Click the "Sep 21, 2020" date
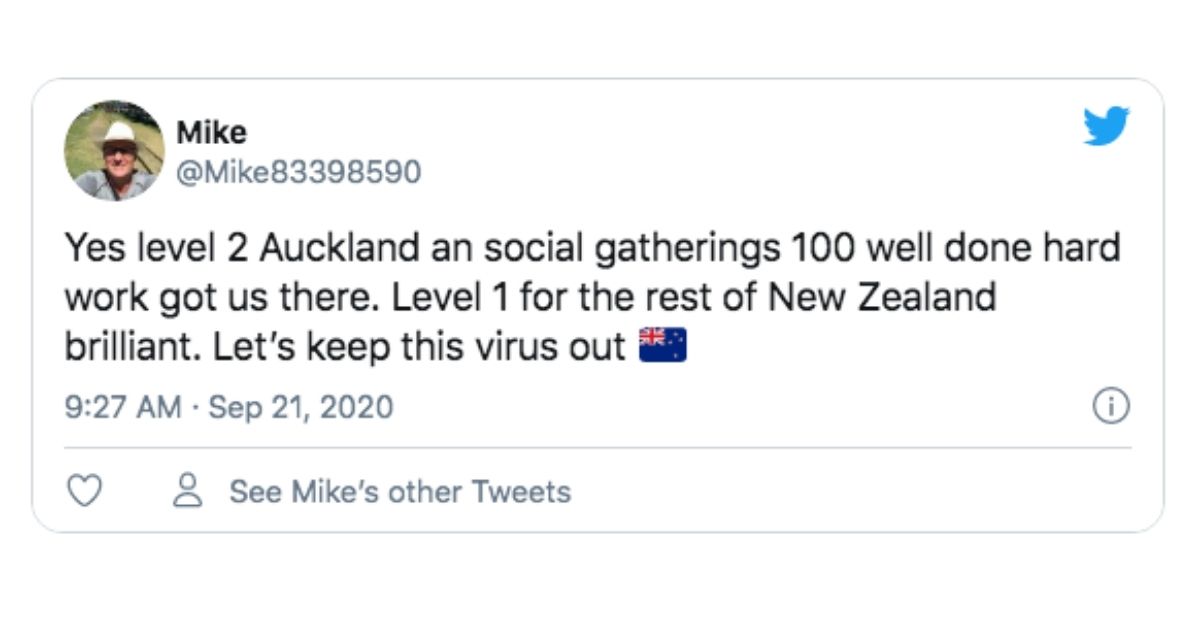Image resolution: width=1200 pixels, height=630 pixels. coord(300,407)
